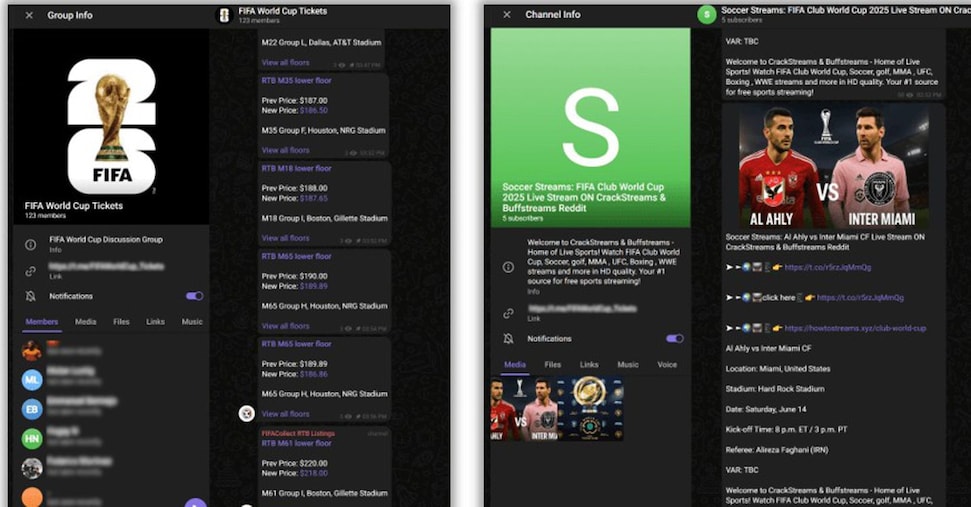This screenshot has width=971, height=507.
Task: Open member avatar HN in members list
Action: pos(32,438)
